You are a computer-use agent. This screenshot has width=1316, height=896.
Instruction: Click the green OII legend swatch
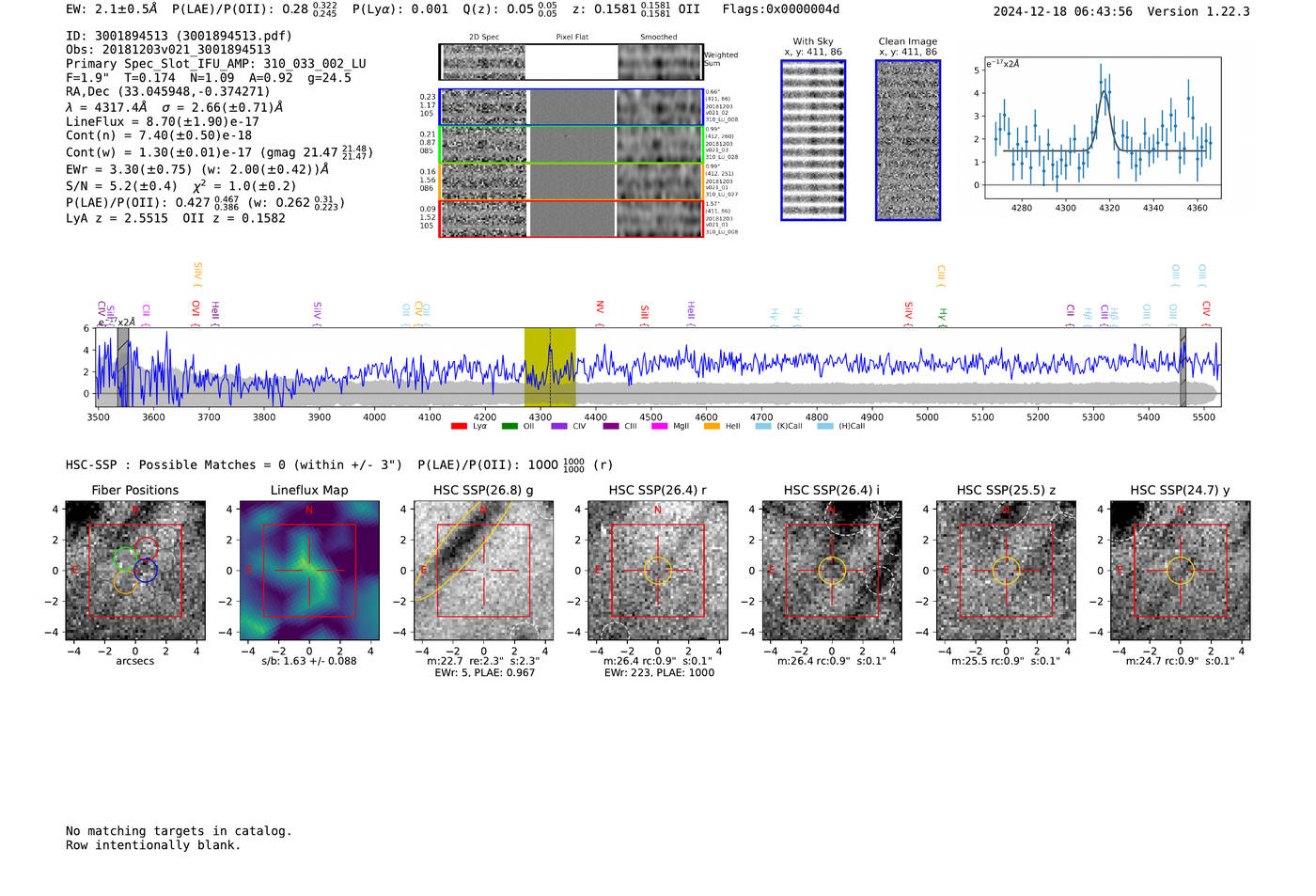tap(509, 427)
